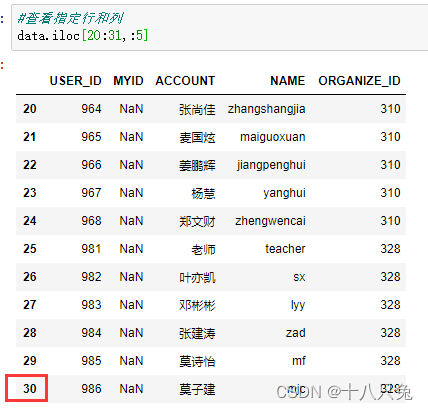The image size is (428, 410).
Task: Select the ORGANIZE_ID column header
Action: coord(359,81)
